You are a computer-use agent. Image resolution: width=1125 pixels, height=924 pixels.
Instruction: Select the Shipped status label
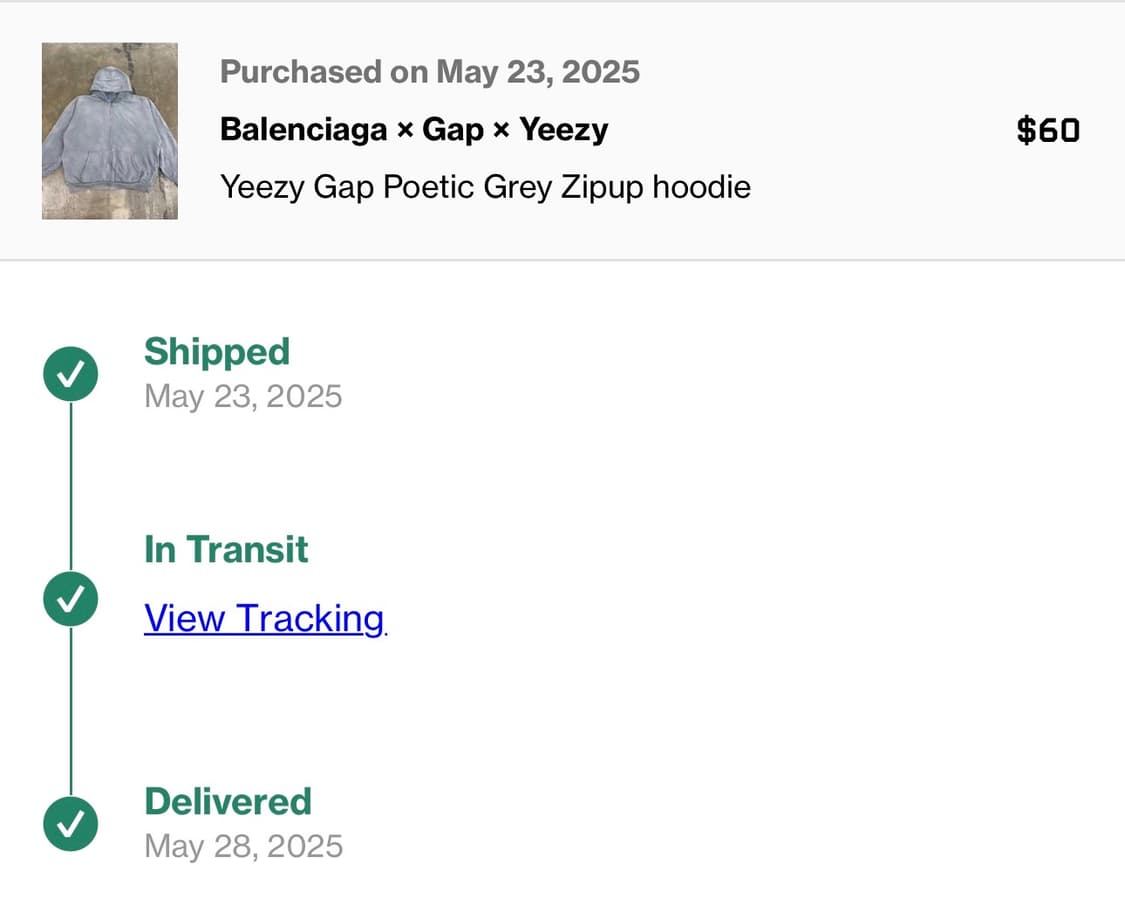coord(217,352)
